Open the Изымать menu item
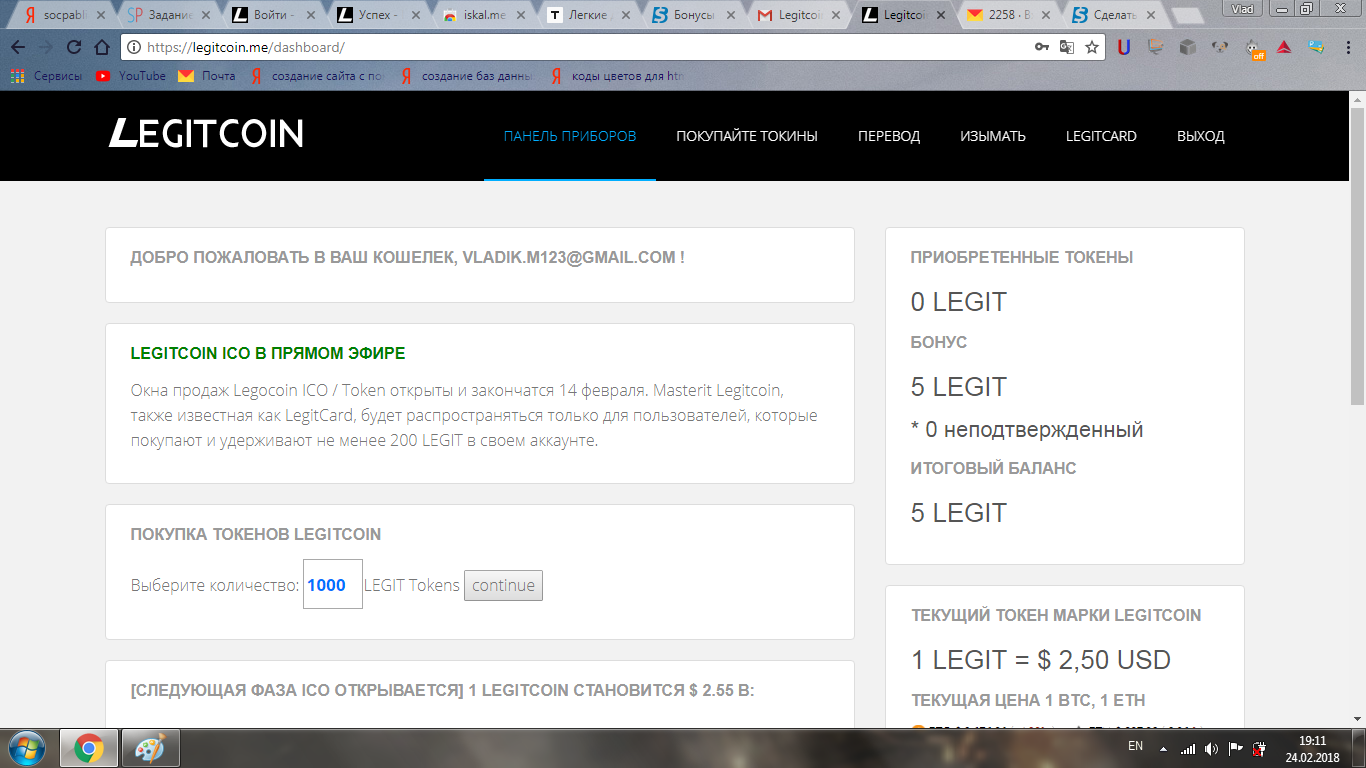This screenshot has width=1366, height=768. pos(993,136)
